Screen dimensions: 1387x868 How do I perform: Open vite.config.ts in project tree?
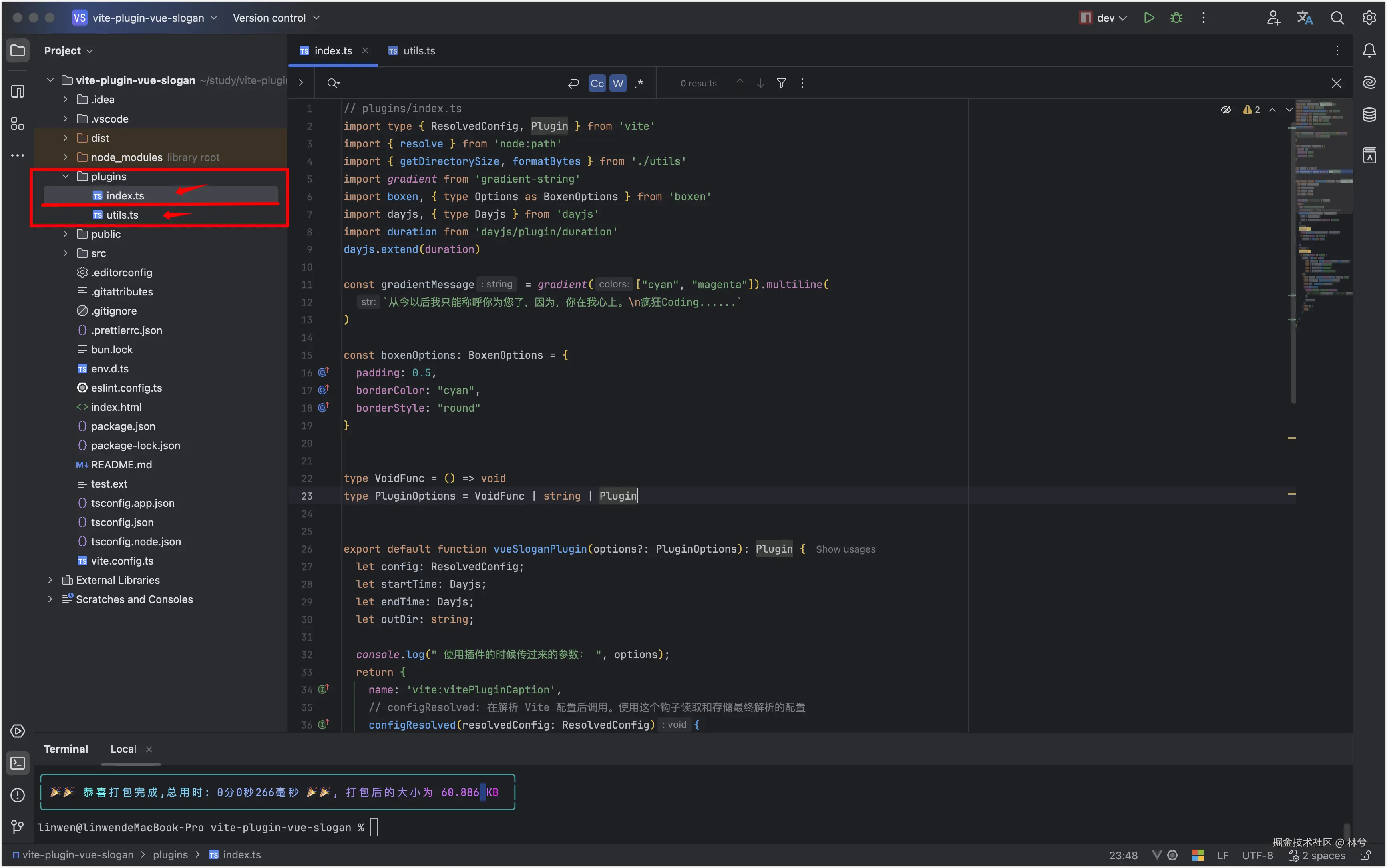tap(122, 561)
